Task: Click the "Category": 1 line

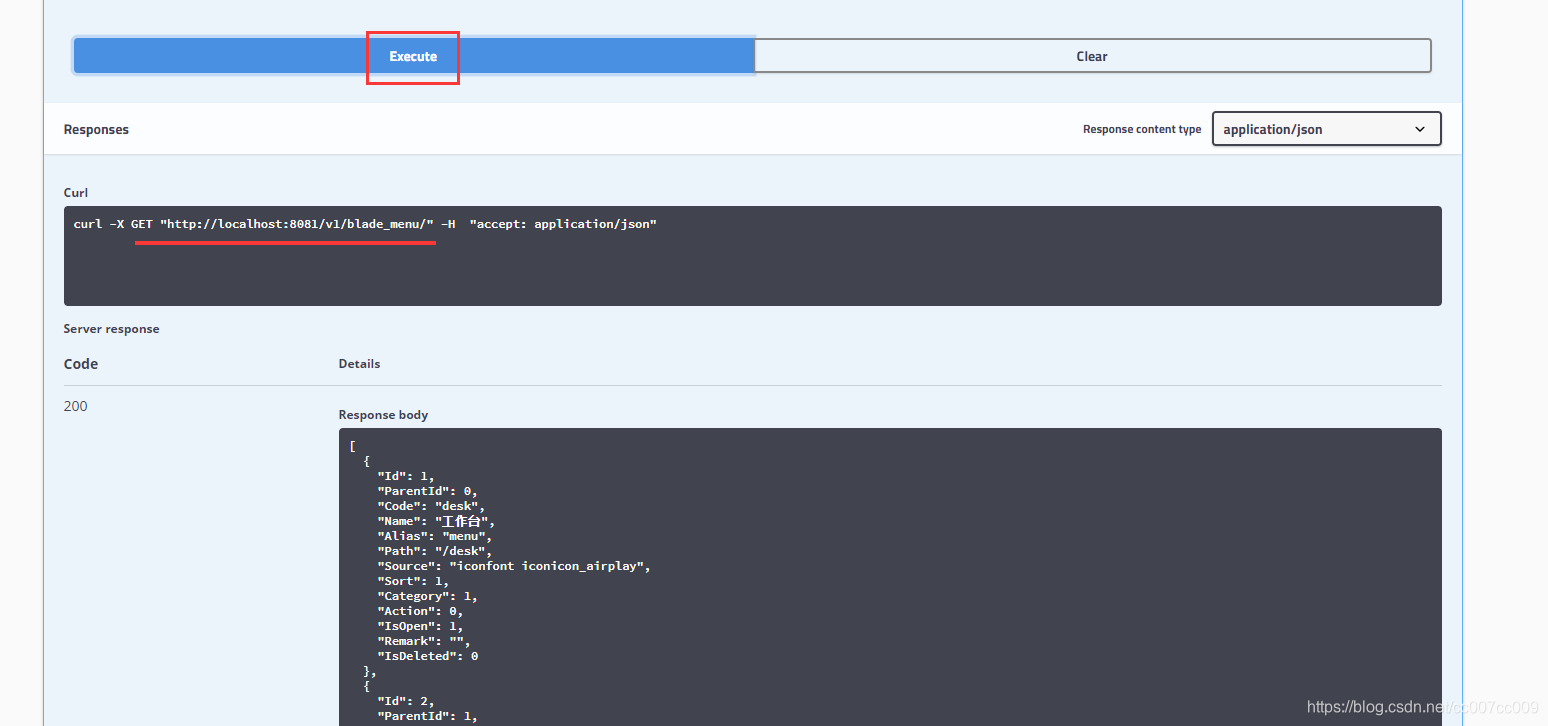Action: 427,596
